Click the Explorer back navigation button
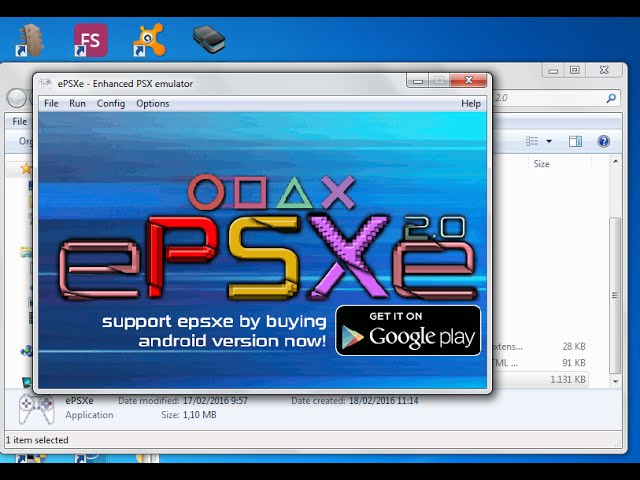The width and height of the screenshot is (640, 480). (x=16, y=98)
